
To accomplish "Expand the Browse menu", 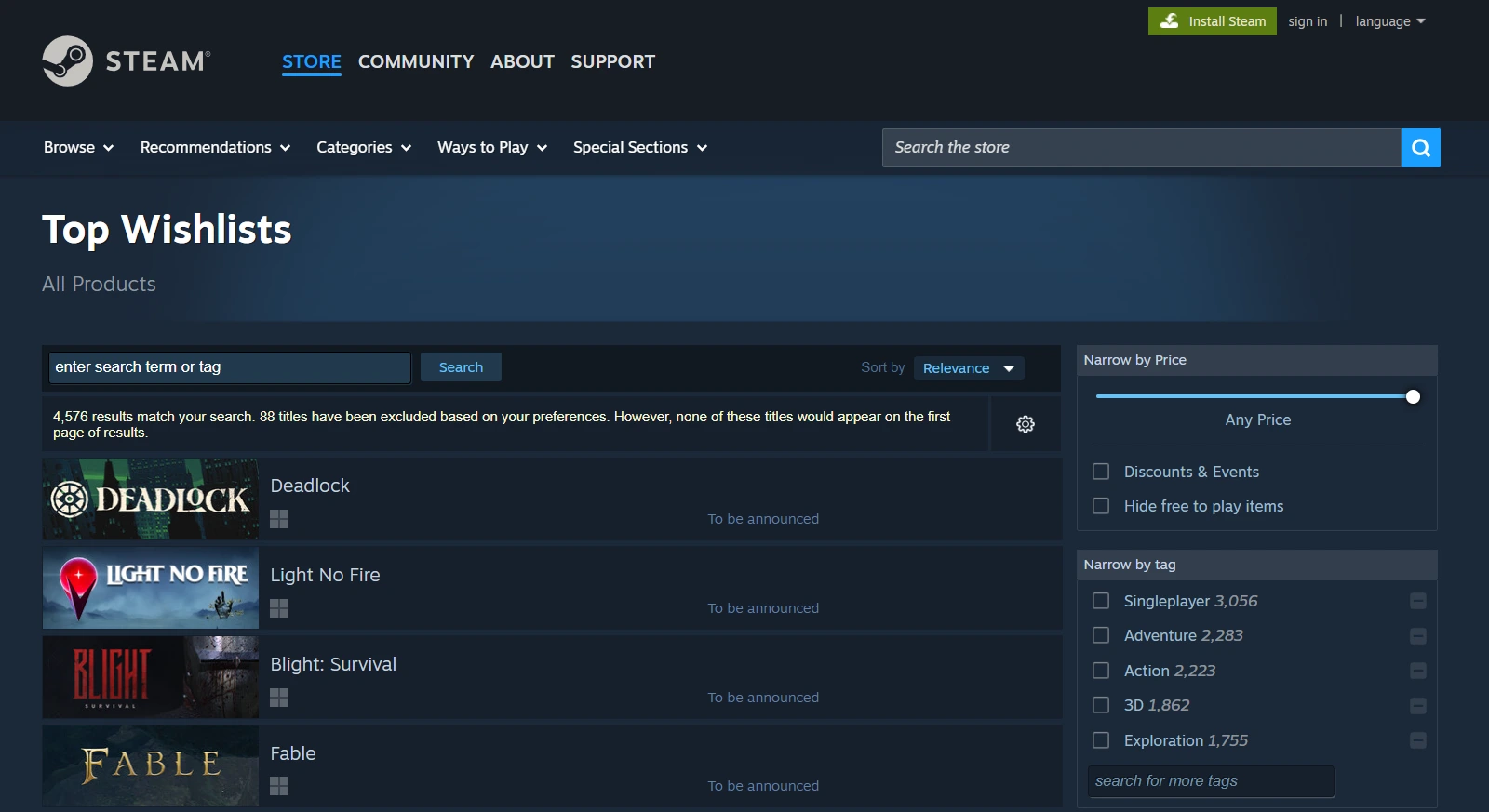I will (x=78, y=147).
